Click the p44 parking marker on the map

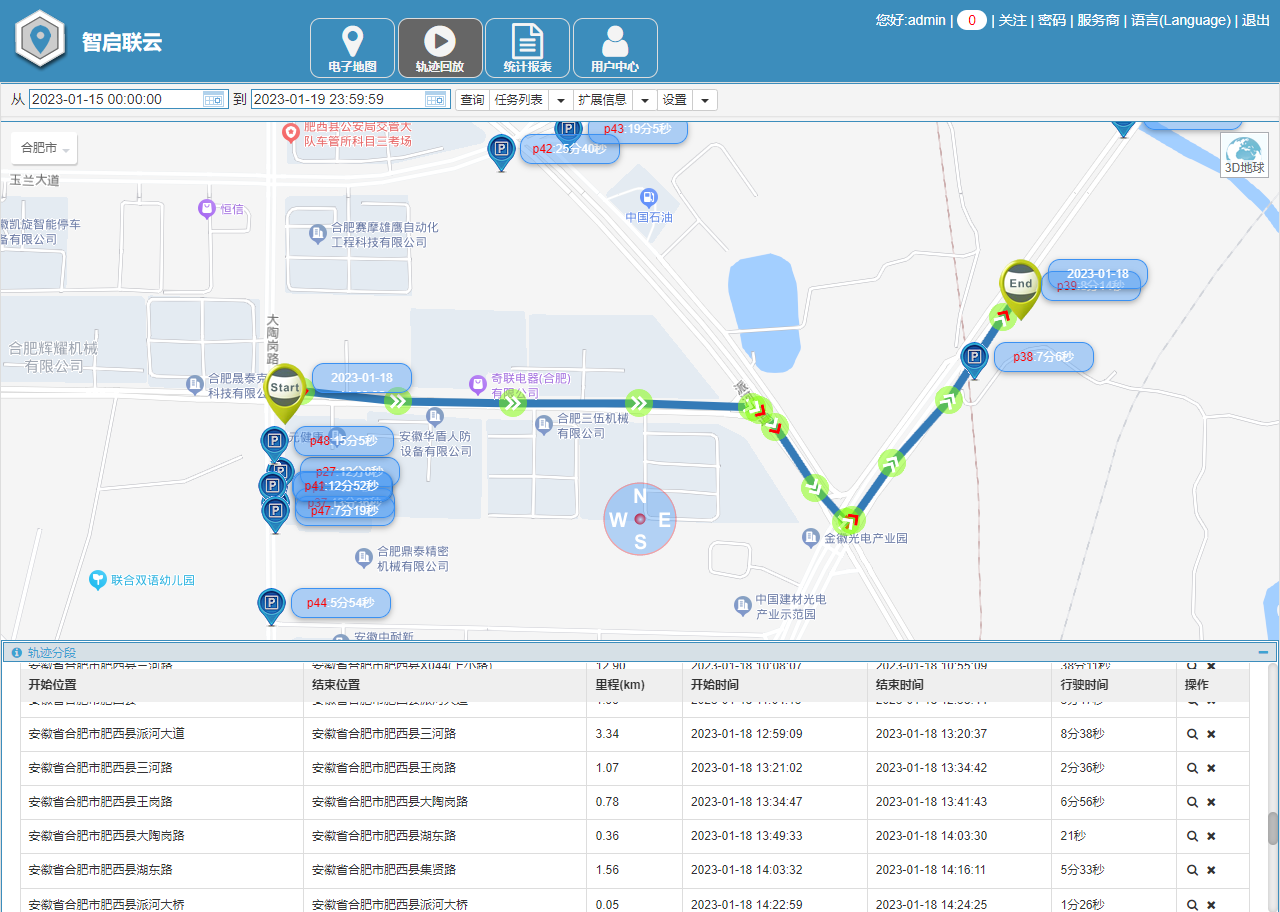pyautogui.click(x=271, y=600)
